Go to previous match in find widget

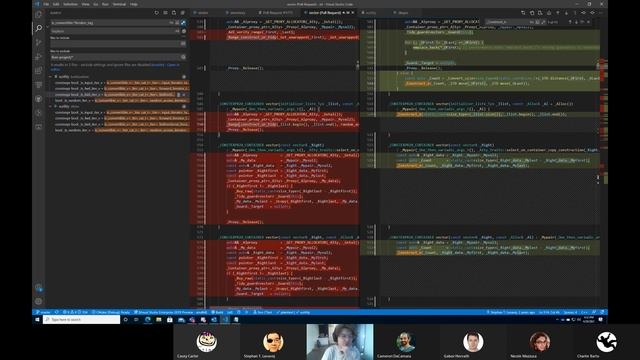(x=570, y=22)
